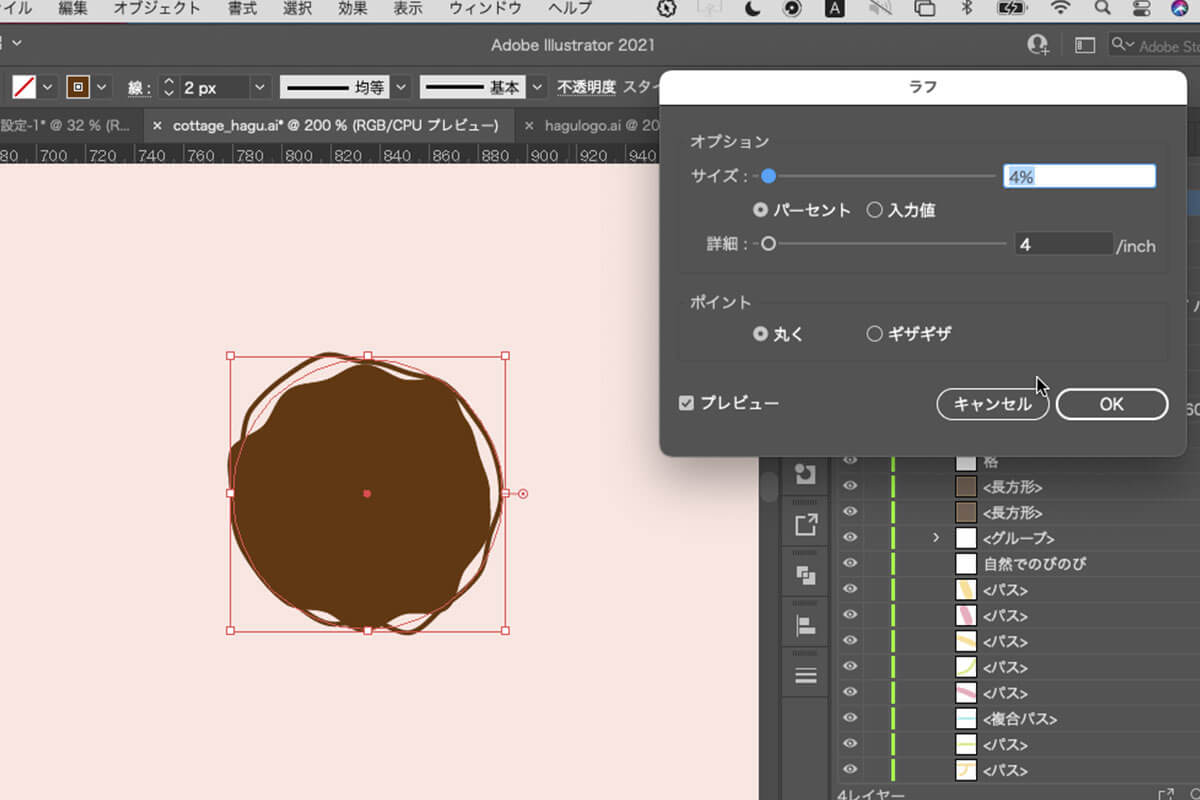Select the 入力値 radio option
Viewport: 1200px width, 800px height.
pos(874,210)
